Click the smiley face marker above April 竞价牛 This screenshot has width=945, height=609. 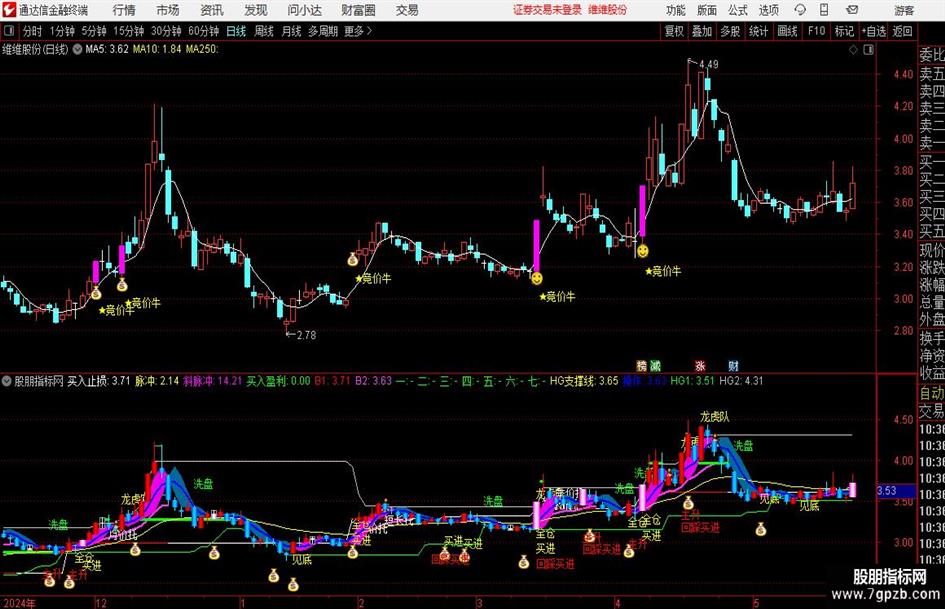642,250
